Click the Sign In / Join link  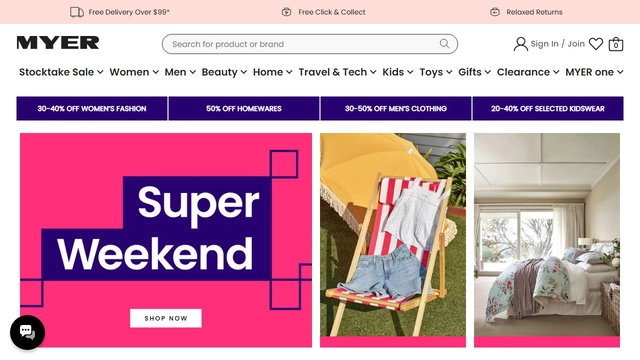[558, 44]
